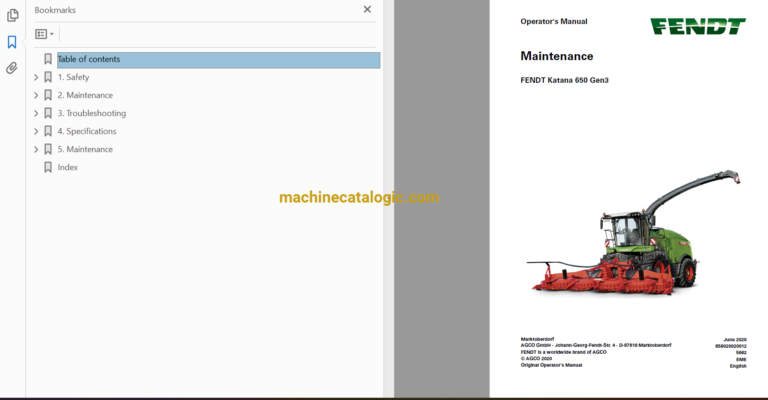Image resolution: width=768 pixels, height=400 pixels.
Task: Open the bookmark options dropdown menu
Action: (45, 34)
